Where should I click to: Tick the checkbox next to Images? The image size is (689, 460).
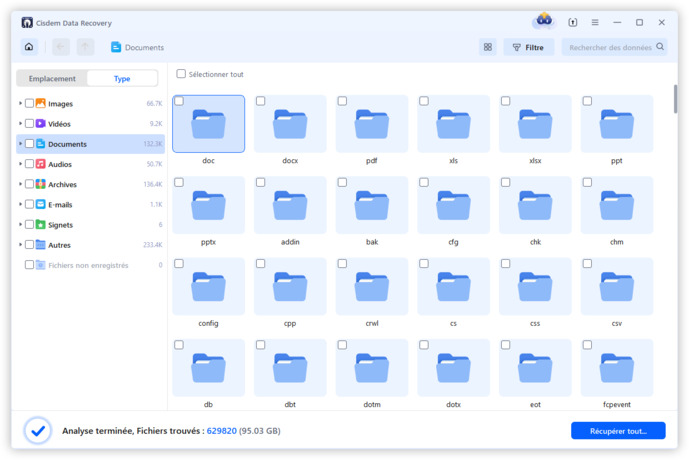point(29,104)
